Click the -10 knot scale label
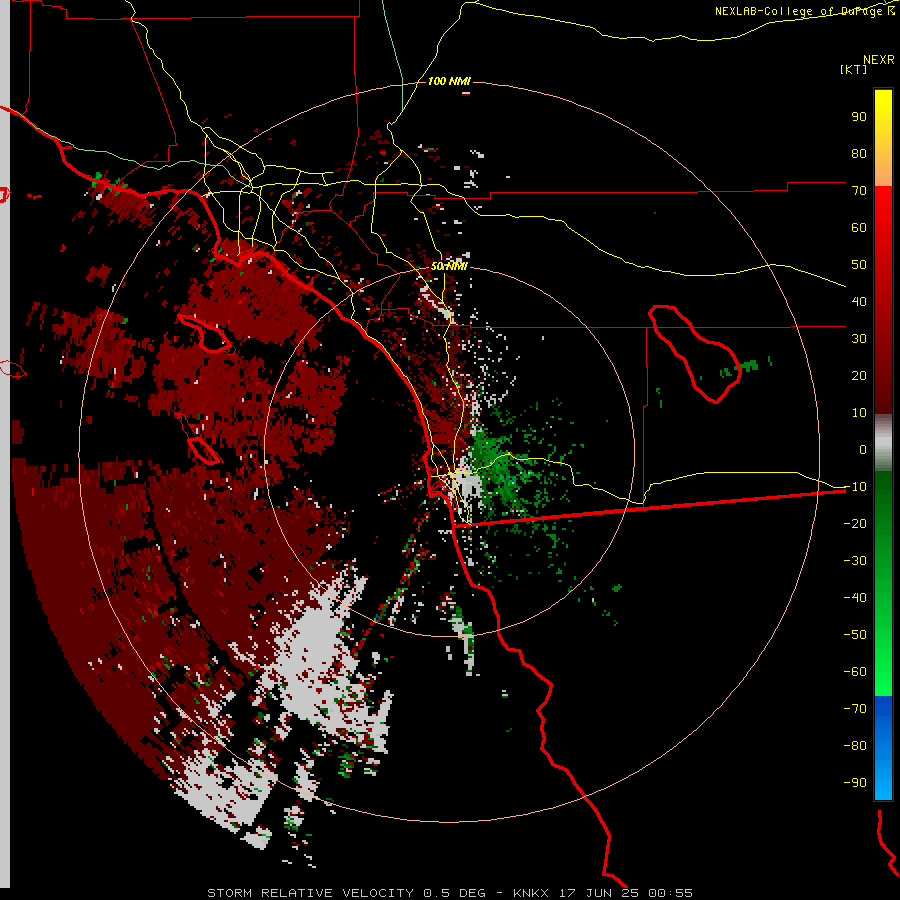The image size is (900, 900). (x=855, y=487)
